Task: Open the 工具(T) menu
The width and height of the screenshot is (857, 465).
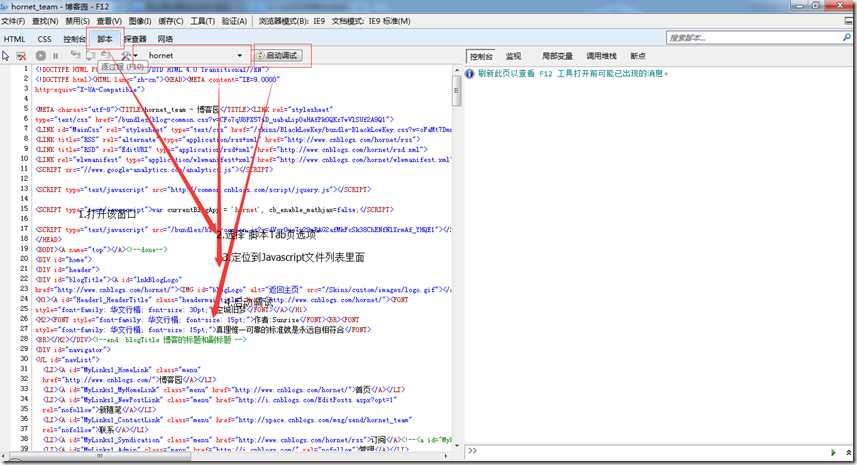Action: pyautogui.click(x=202, y=21)
